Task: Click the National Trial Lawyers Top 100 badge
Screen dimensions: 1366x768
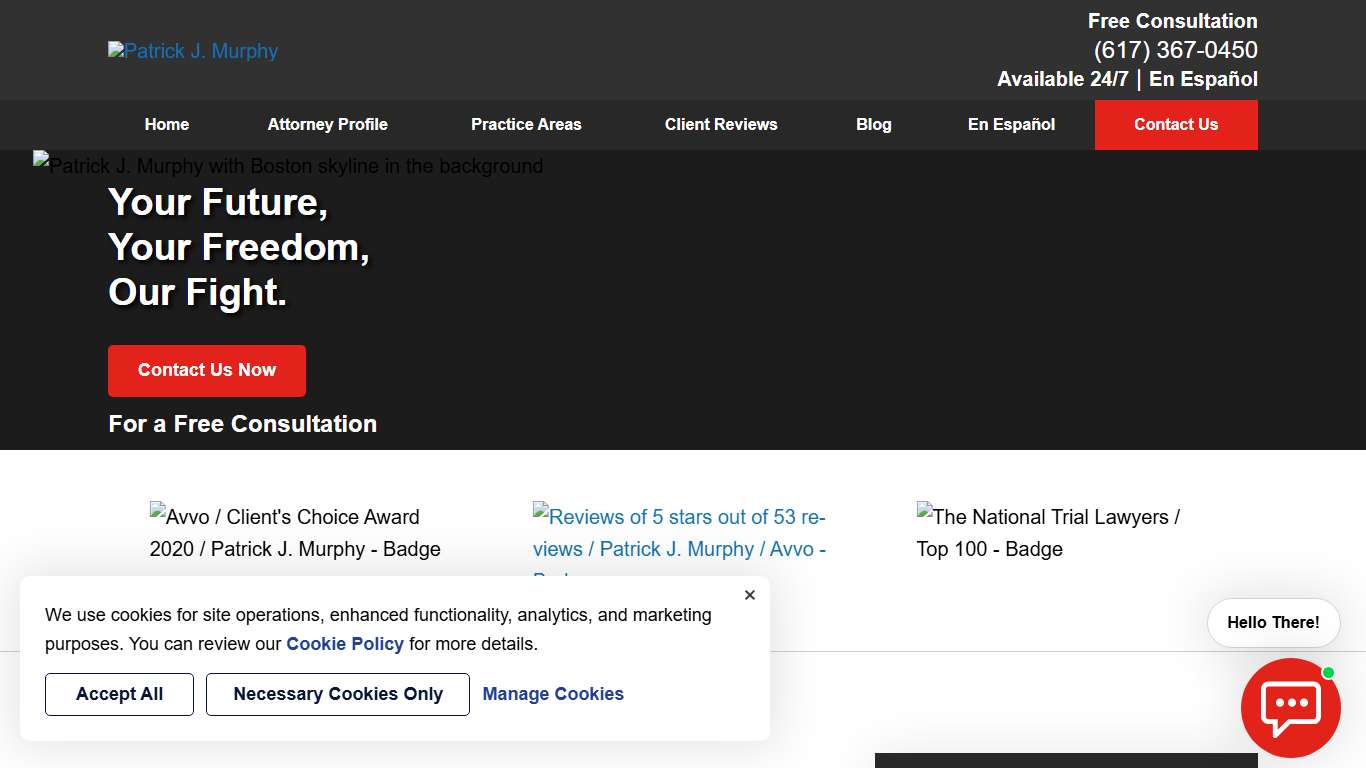Action: click(1048, 533)
